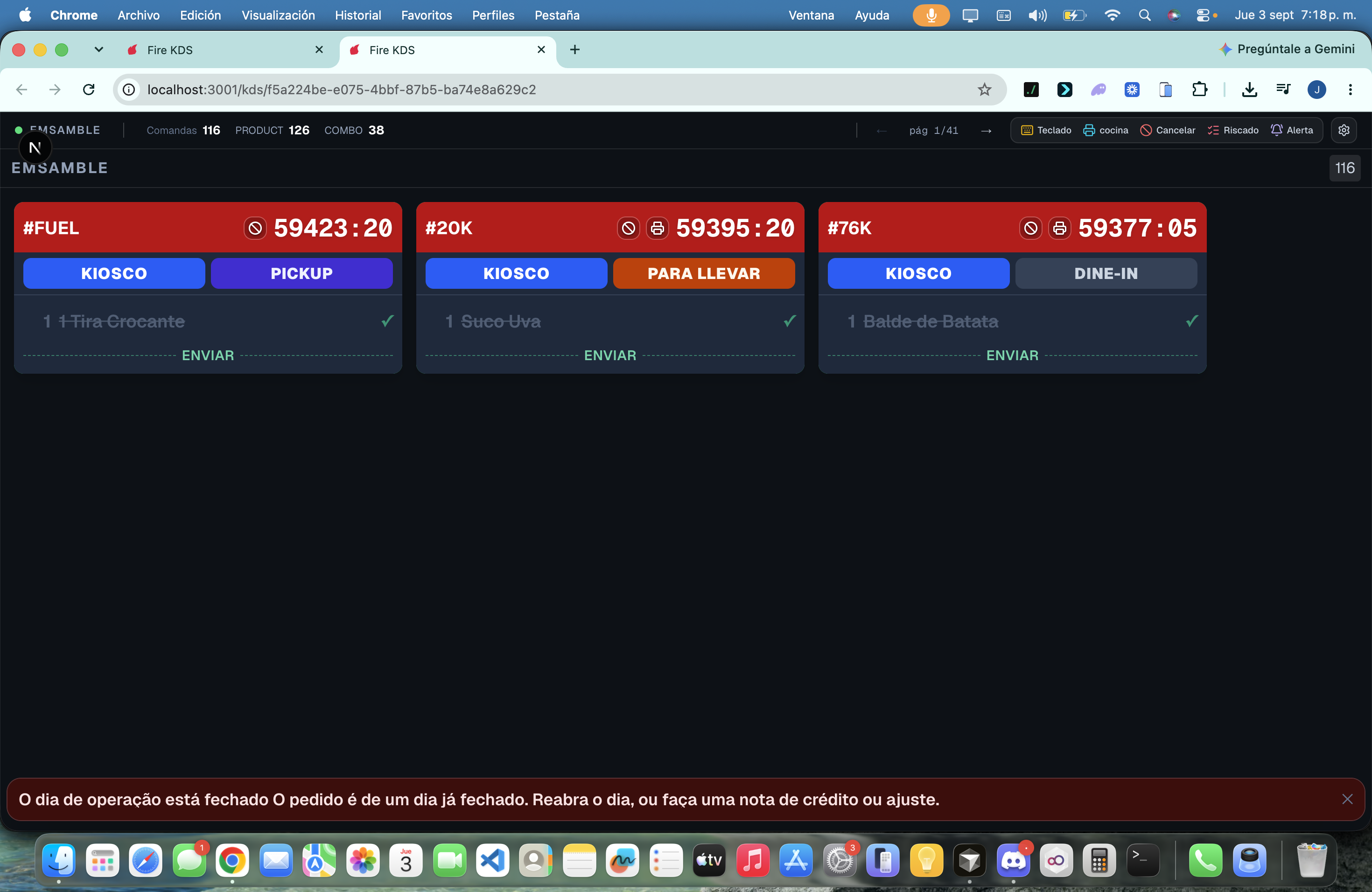Click KIOSCO tag on #76K card
Screen dimensions: 1372x892
coord(919,273)
